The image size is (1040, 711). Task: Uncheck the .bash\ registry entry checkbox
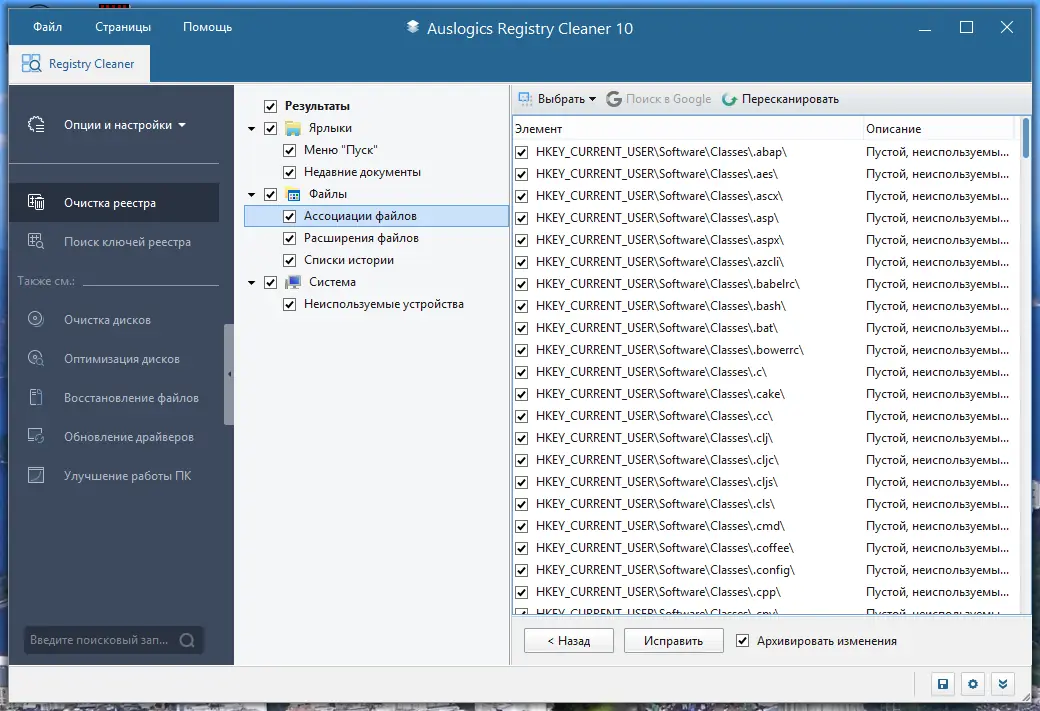(x=522, y=306)
